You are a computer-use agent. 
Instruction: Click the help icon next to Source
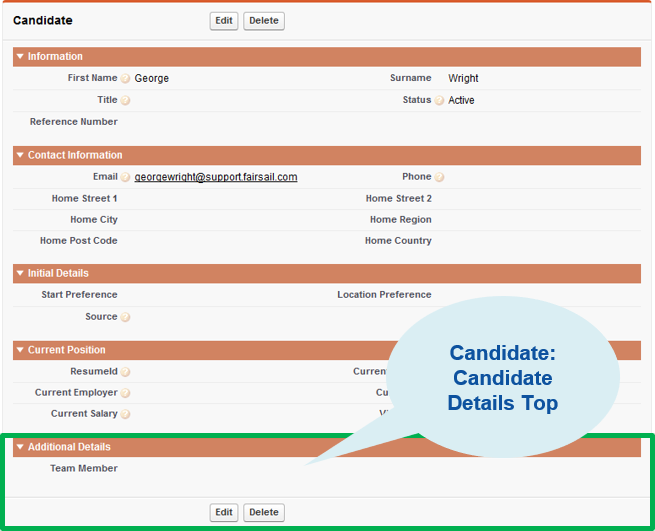[126, 318]
